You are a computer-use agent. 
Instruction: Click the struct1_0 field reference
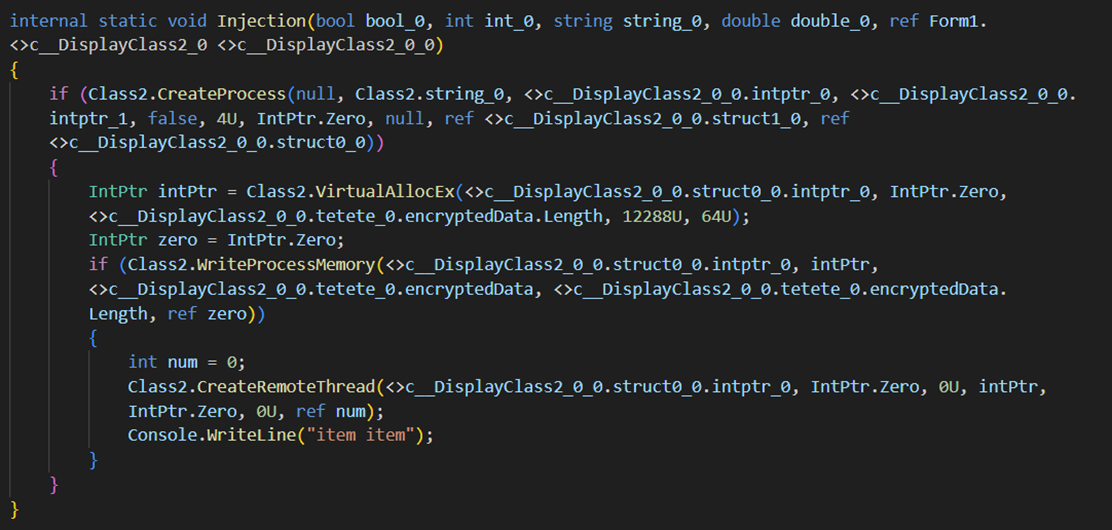[765, 119]
